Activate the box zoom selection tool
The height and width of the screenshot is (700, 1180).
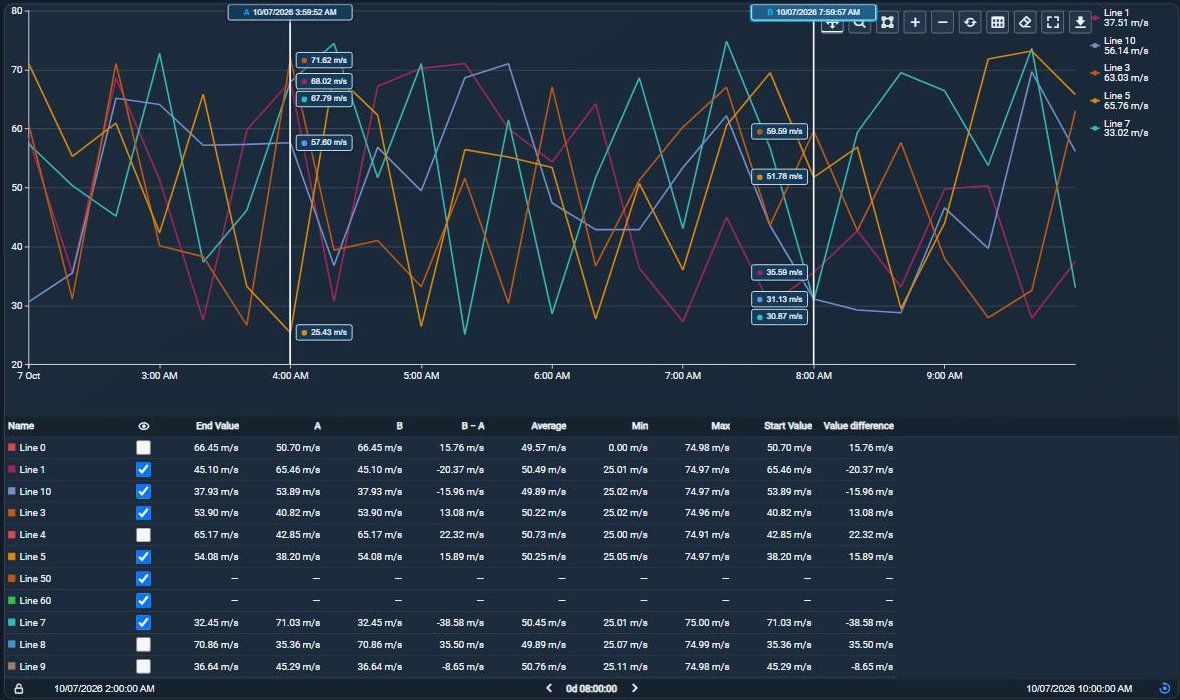887,23
